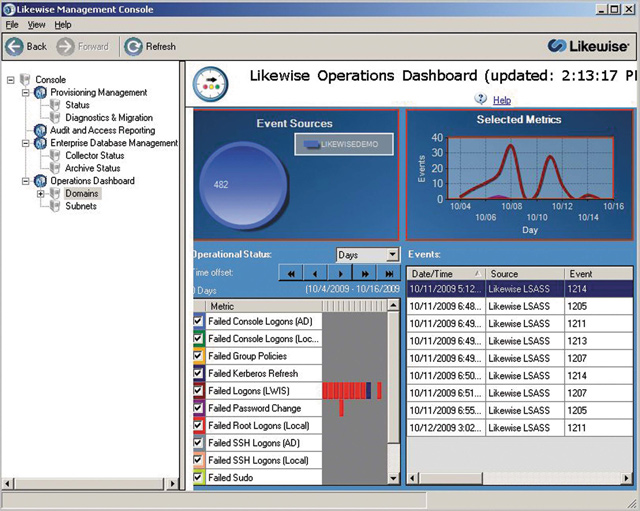640x511 pixels.
Task: Open the View menu
Action: click(36, 25)
